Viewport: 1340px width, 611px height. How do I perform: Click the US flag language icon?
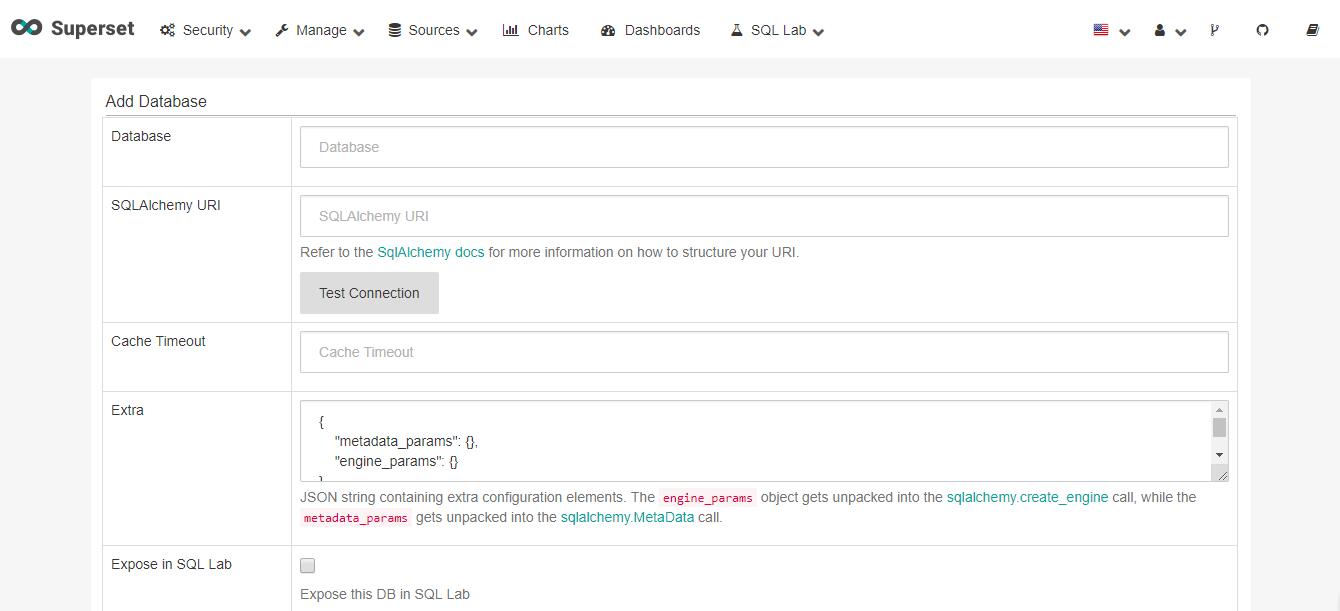point(1101,30)
